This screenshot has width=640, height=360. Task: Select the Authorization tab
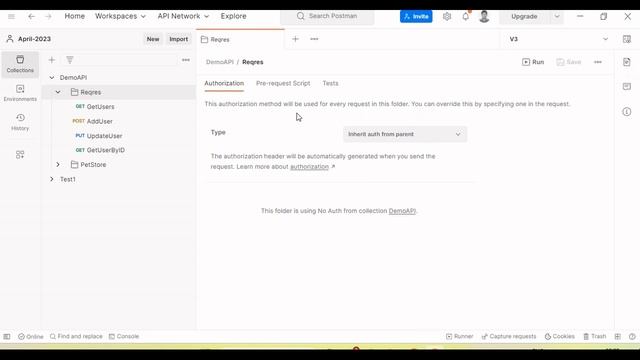point(224,83)
